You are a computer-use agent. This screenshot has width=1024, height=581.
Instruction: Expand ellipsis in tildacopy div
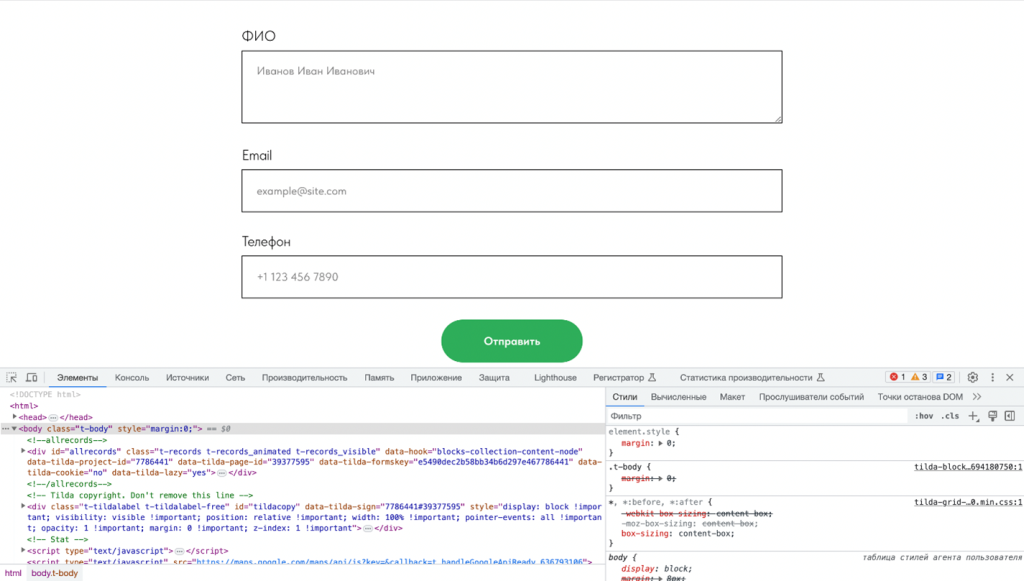(368, 528)
